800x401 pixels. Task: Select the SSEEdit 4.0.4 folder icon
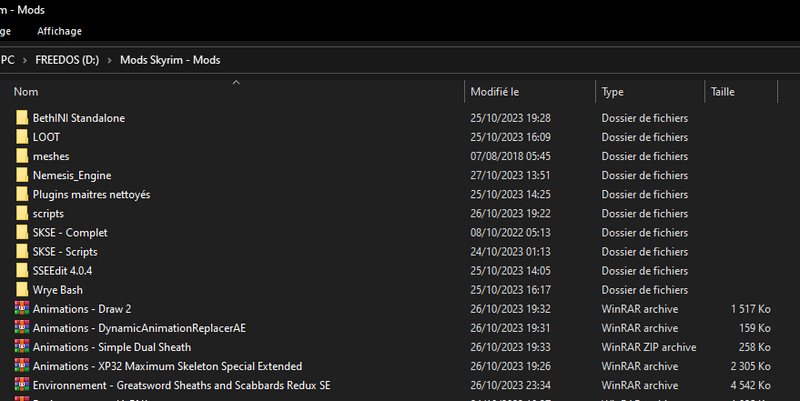pyautogui.click(x=23, y=271)
